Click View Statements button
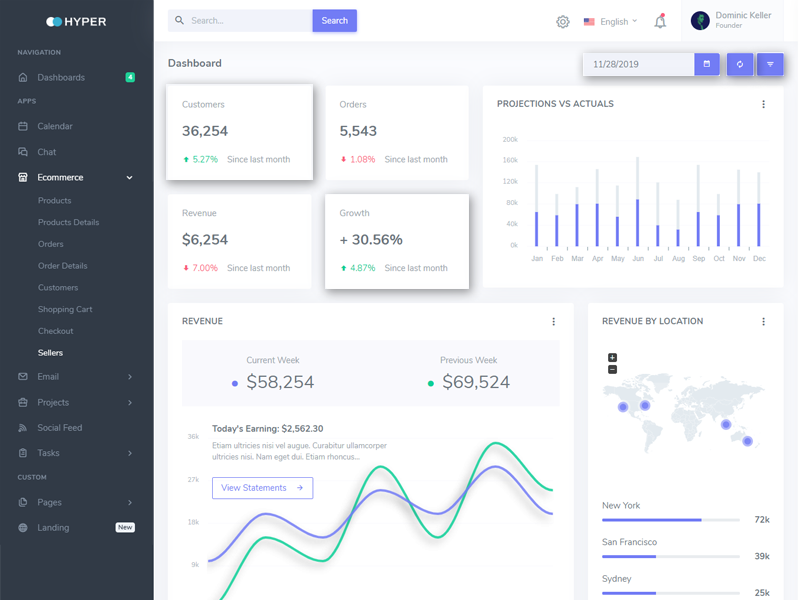Viewport: 800px width, 600px height. pos(262,488)
